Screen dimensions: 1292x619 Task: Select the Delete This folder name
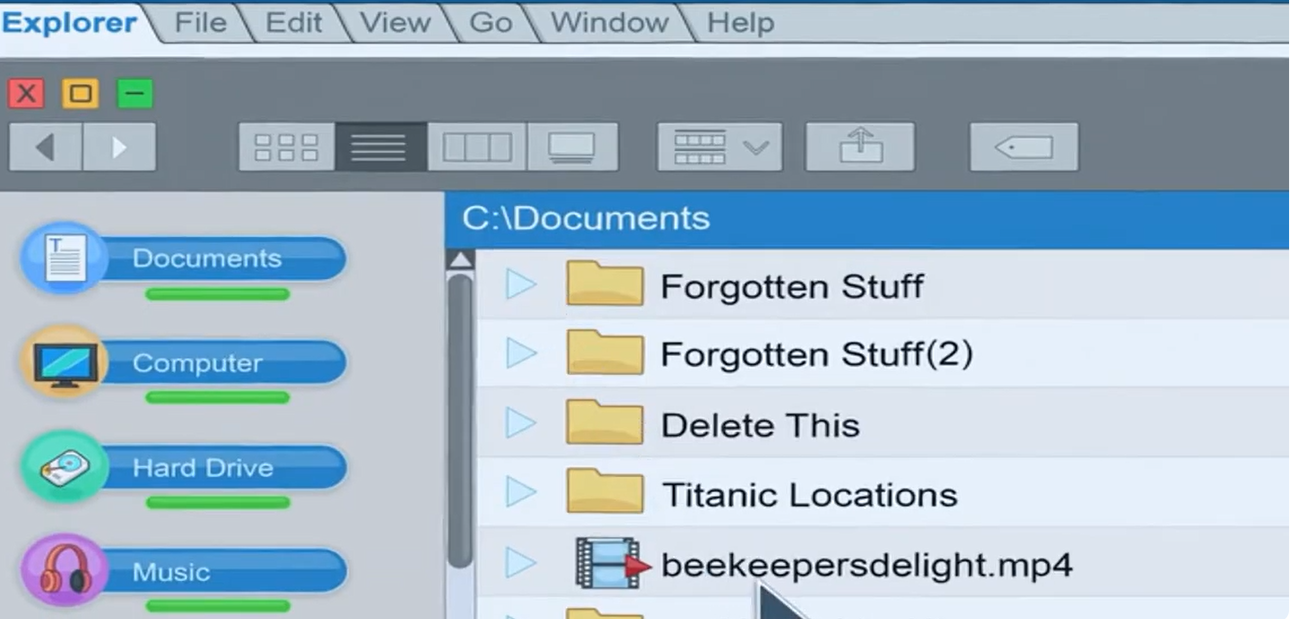[760, 425]
